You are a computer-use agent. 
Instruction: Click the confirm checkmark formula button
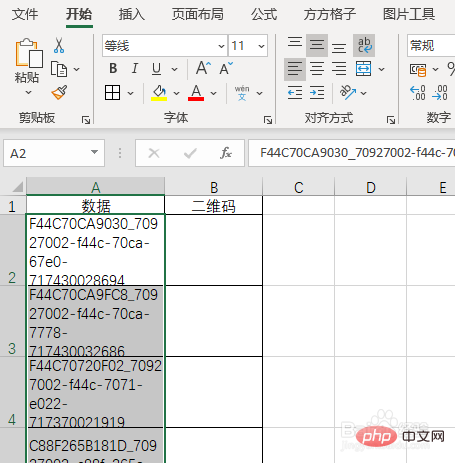190,153
